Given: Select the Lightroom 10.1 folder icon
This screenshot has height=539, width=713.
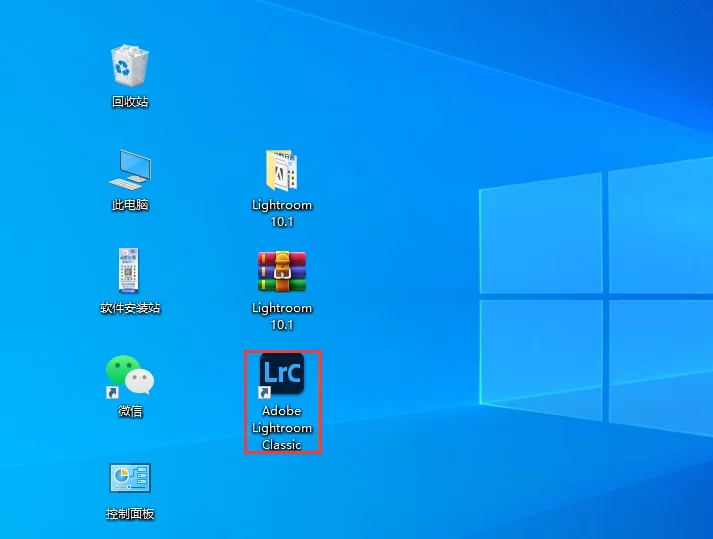Looking at the screenshot, I should (281, 170).
